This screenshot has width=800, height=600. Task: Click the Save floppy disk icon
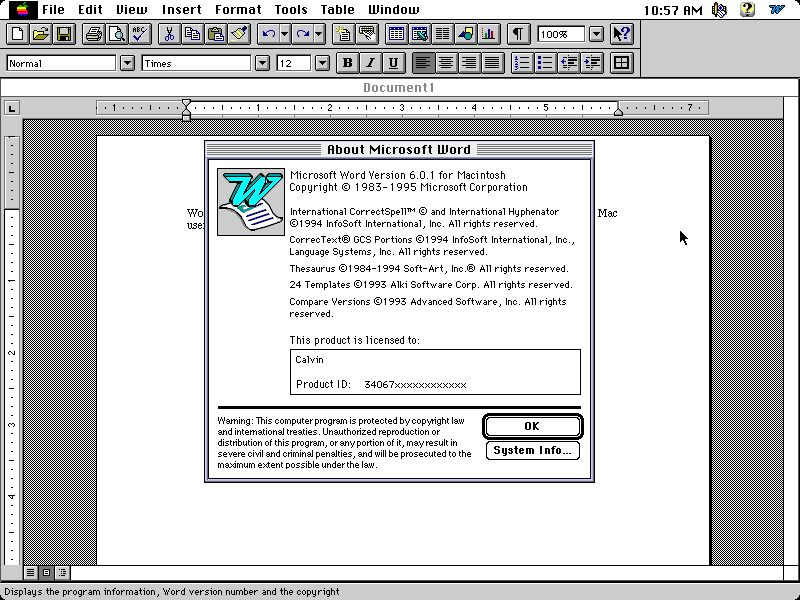[x=64, y=34]
